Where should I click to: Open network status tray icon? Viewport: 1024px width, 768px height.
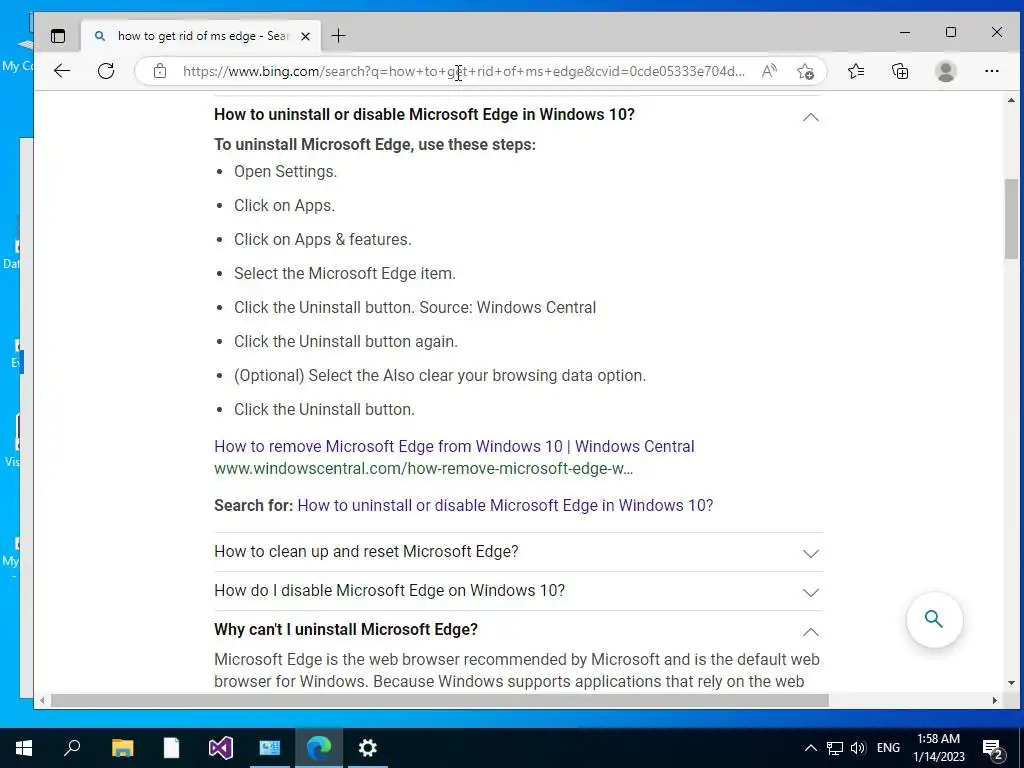(x=835, y=748)
